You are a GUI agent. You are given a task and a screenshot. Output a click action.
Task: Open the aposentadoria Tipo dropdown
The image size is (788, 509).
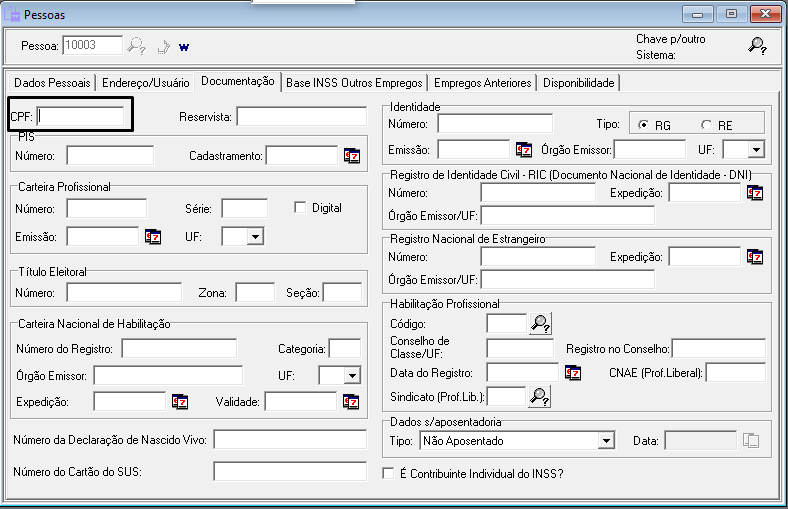click(604, 440)
